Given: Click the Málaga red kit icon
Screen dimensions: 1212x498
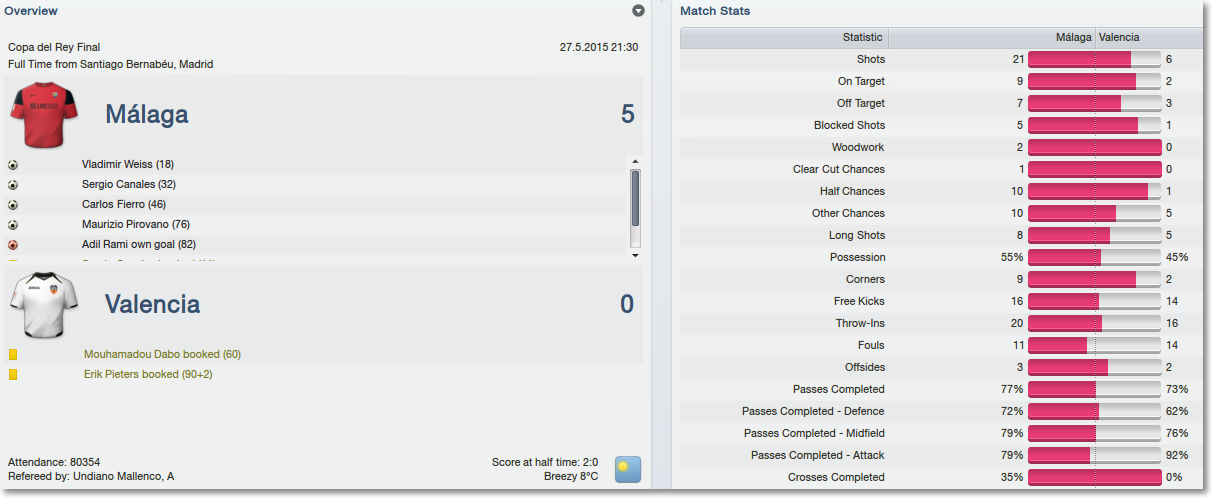Looking at the screenshot, I should tap(44, 114).
